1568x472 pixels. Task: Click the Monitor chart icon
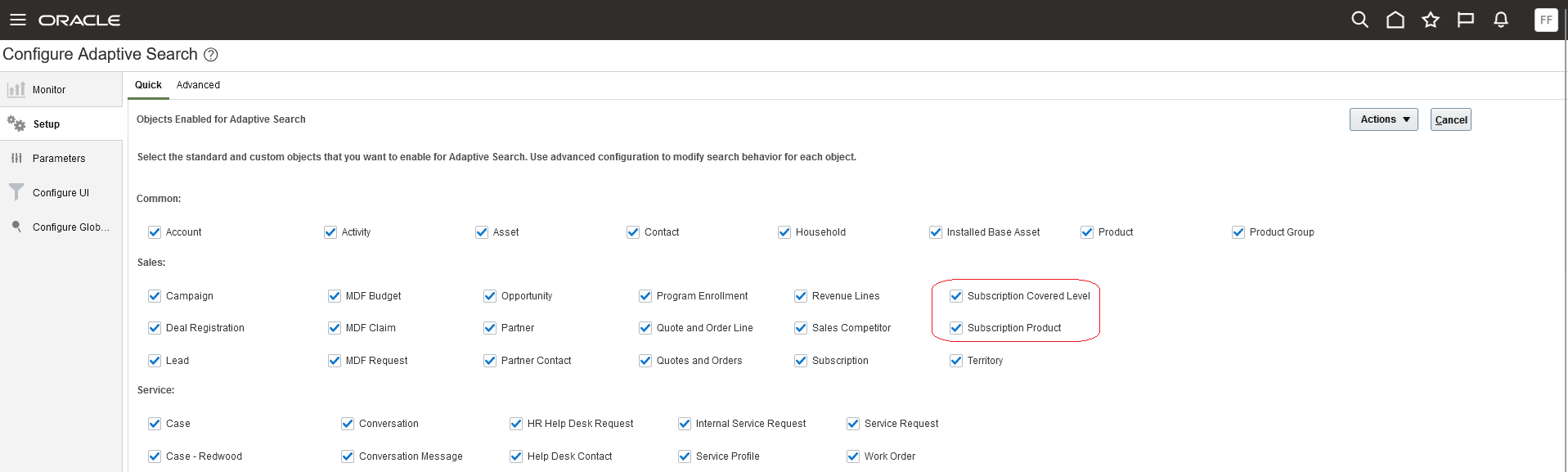16,89
